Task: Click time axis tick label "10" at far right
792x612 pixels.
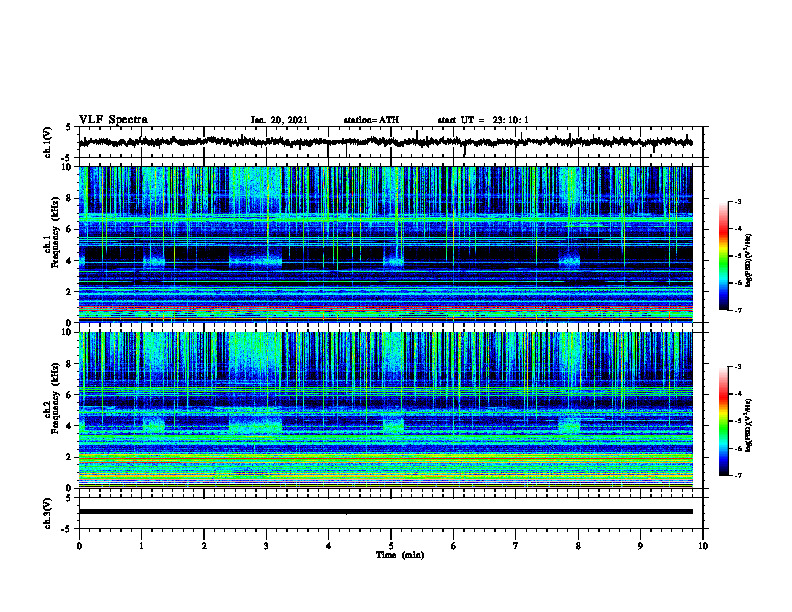Action: point(703,546)
